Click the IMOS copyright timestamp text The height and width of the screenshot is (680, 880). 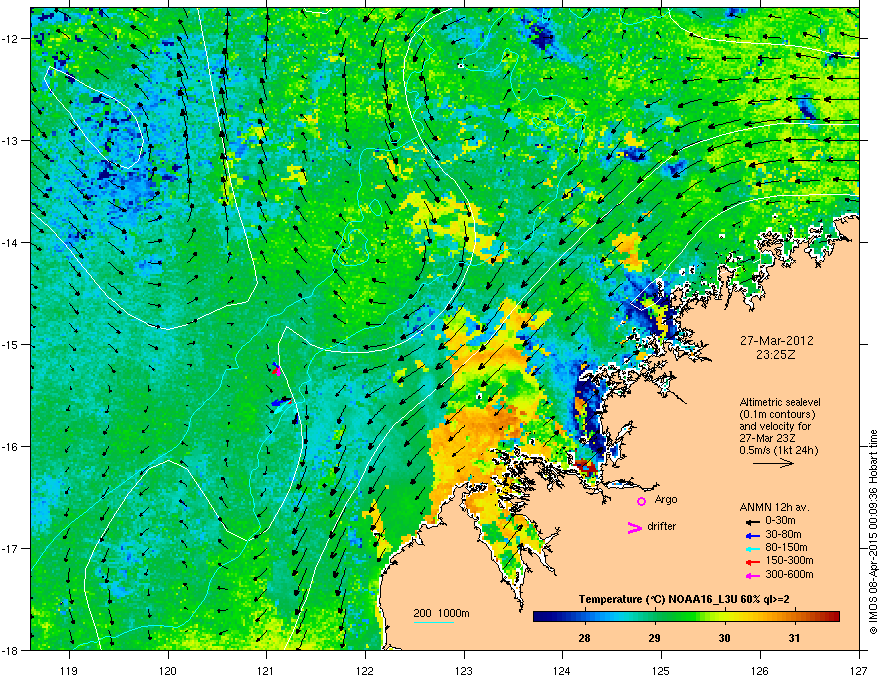(x=873, y=532)
